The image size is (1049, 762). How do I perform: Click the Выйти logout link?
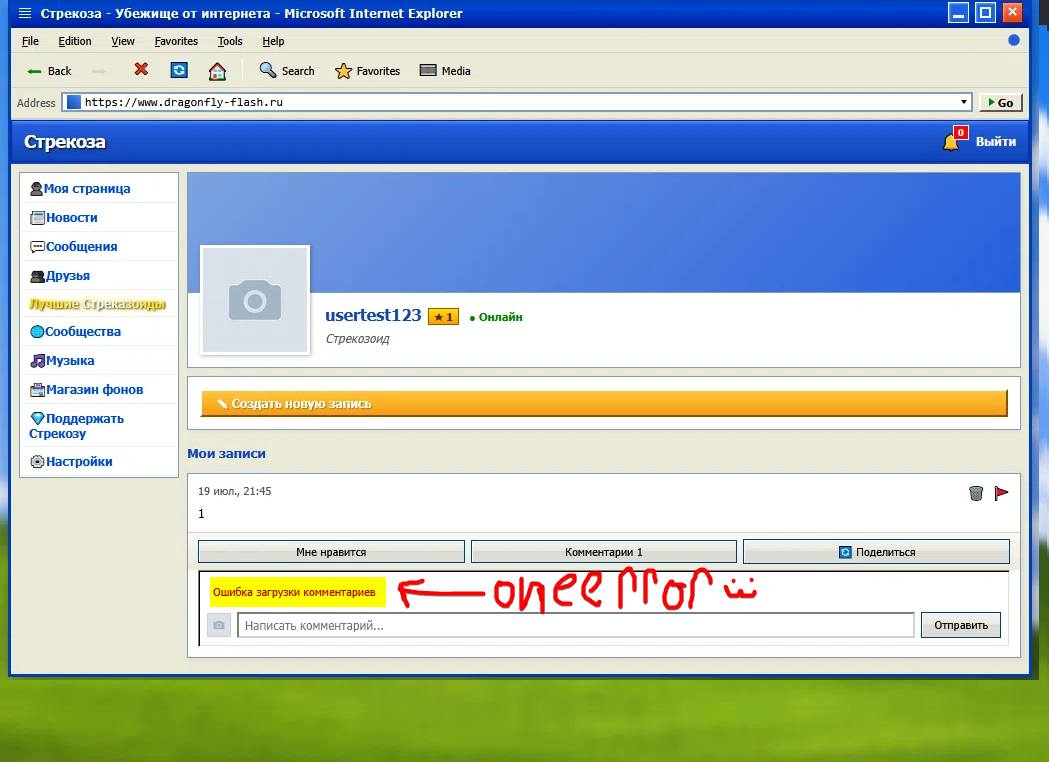coord(995,142)
